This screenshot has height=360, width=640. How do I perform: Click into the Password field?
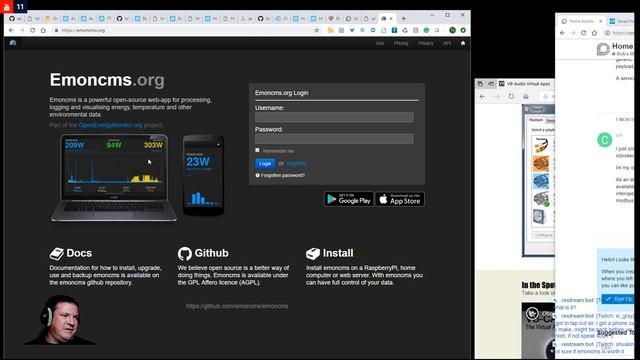click(334, 138)
